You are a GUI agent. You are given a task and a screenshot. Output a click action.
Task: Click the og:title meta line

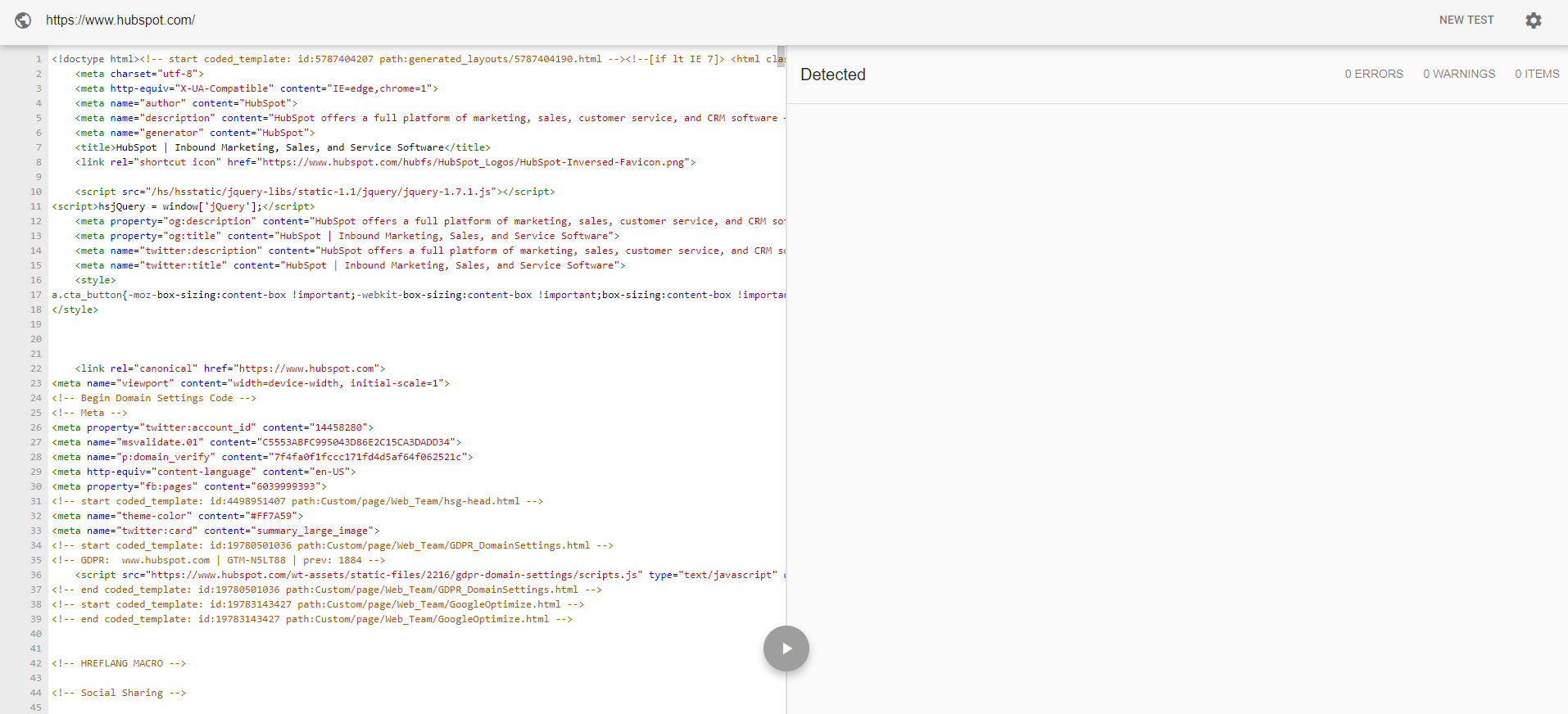(347, 236)
